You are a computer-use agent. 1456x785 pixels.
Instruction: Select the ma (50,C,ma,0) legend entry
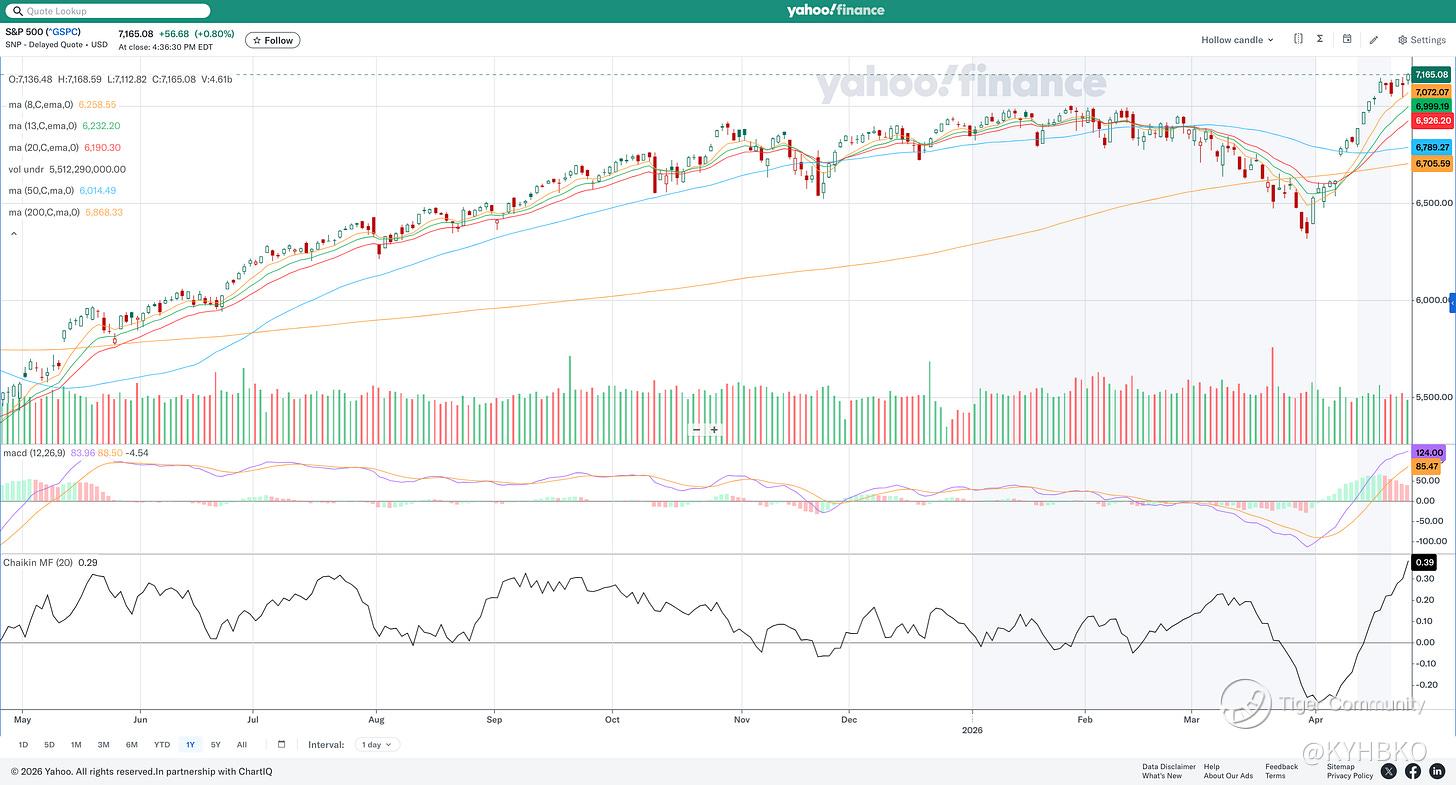62,190
